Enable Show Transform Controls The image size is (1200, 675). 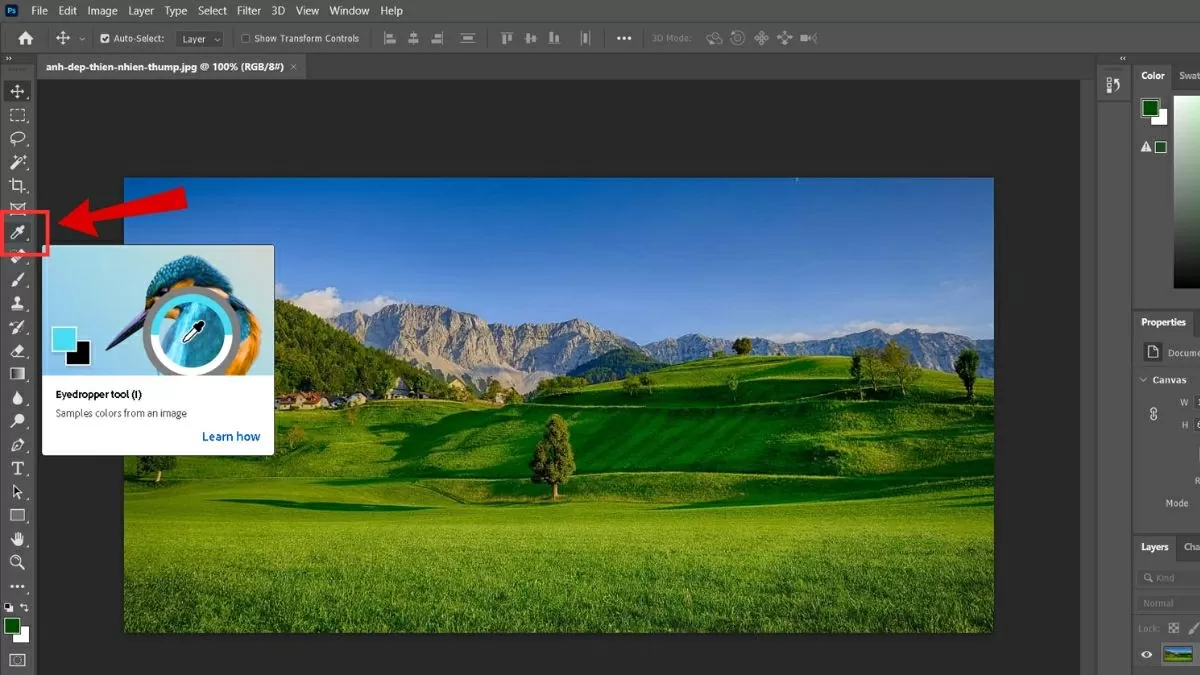245,38
